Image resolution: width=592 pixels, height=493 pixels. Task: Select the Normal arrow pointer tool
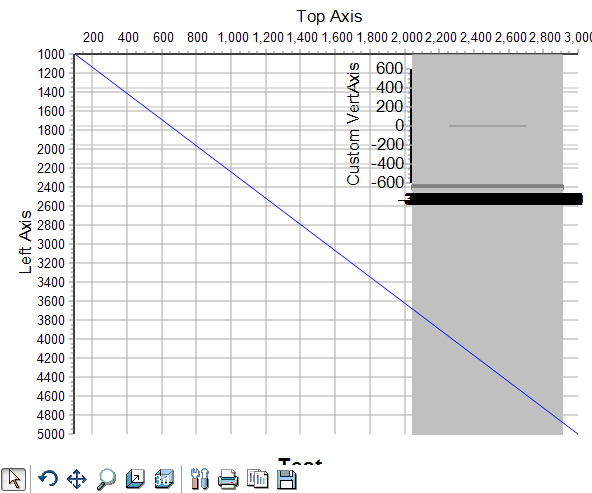(x=14, y=479)
